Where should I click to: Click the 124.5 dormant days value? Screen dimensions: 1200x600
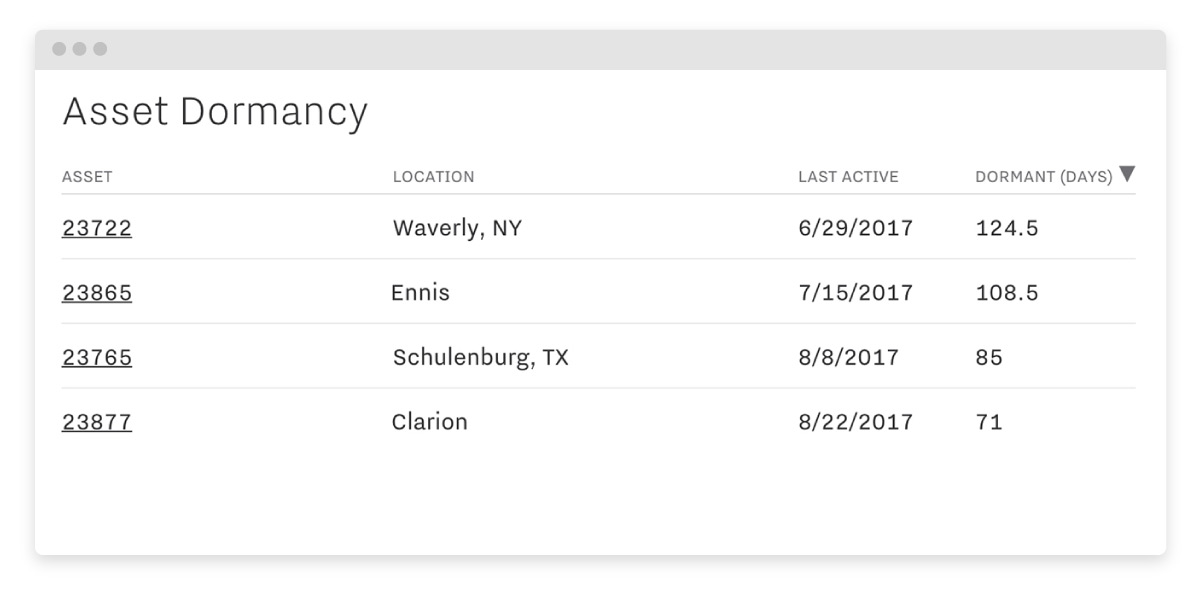coord(1007,228)
